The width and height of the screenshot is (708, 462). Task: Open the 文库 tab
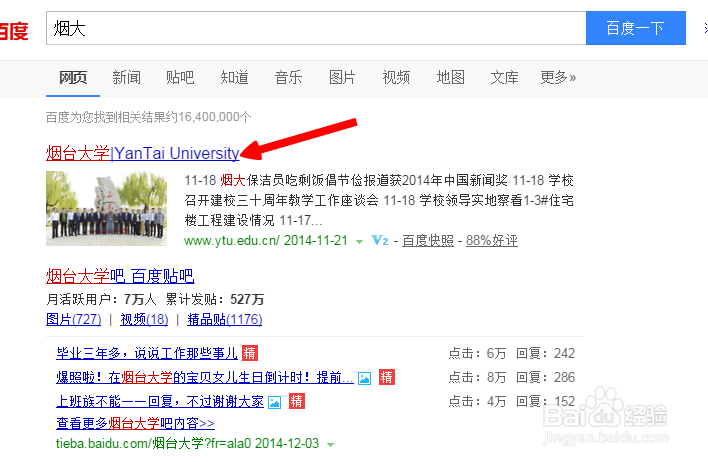click(x=504, y=77)
